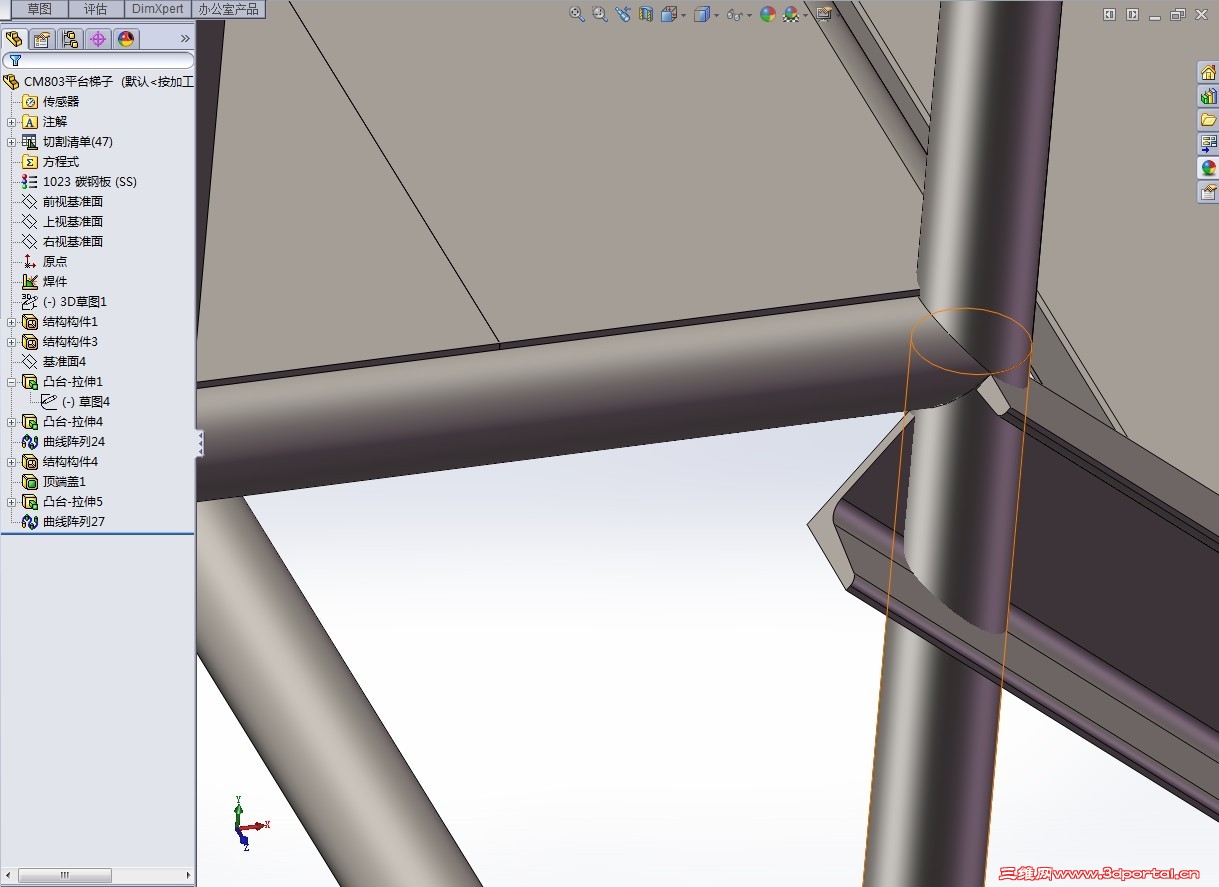Expand the 结构构件4 node

(12, 462)
